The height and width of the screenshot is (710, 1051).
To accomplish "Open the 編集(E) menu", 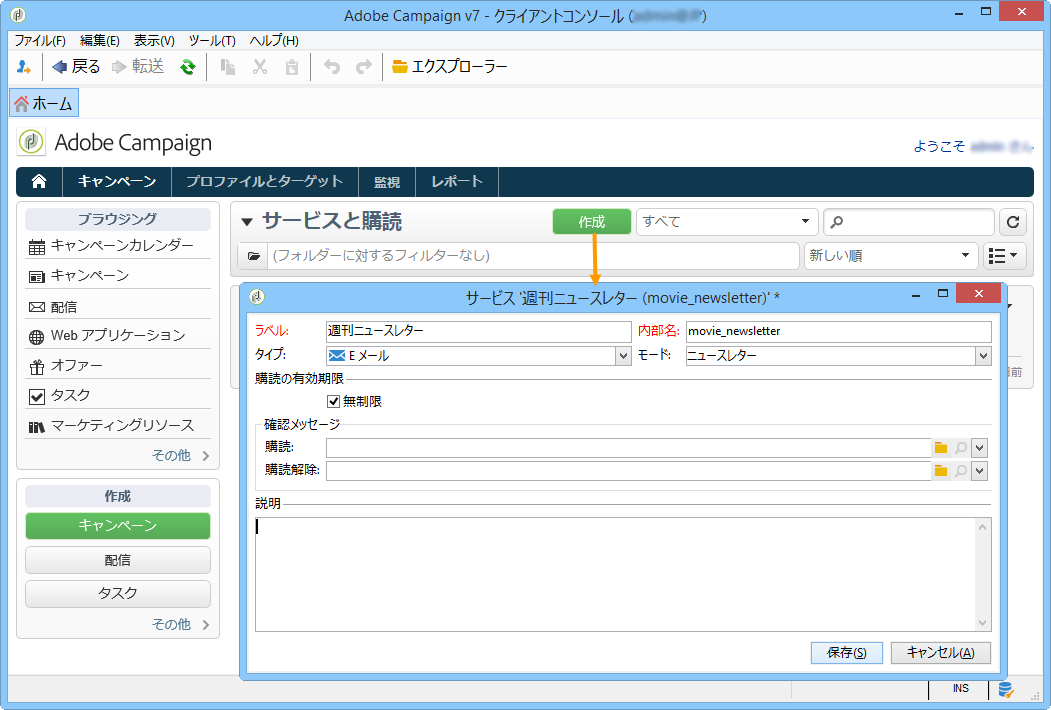I will click(x=100, y=41).
